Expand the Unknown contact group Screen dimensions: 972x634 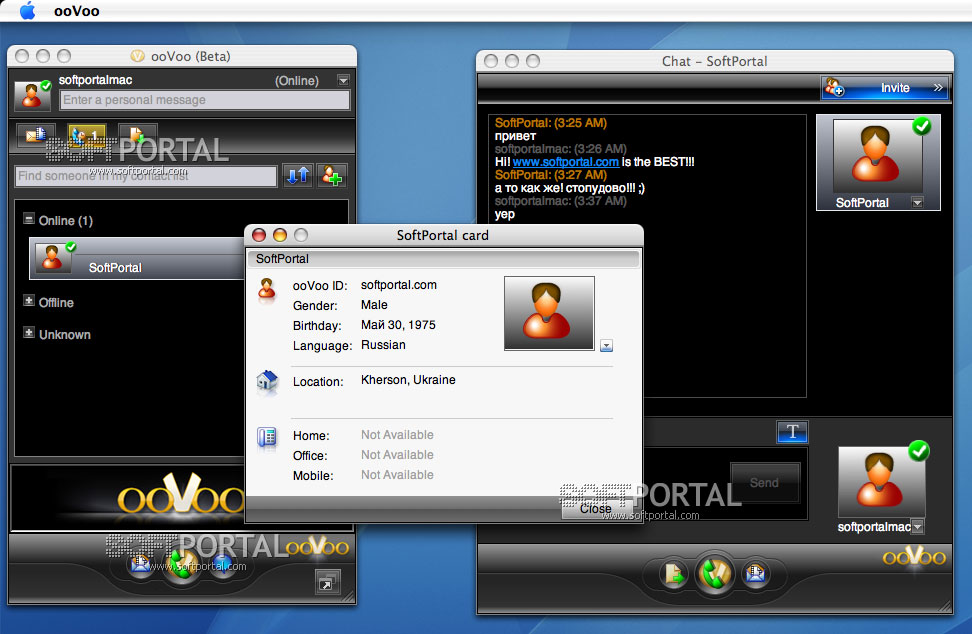[29, 333]
